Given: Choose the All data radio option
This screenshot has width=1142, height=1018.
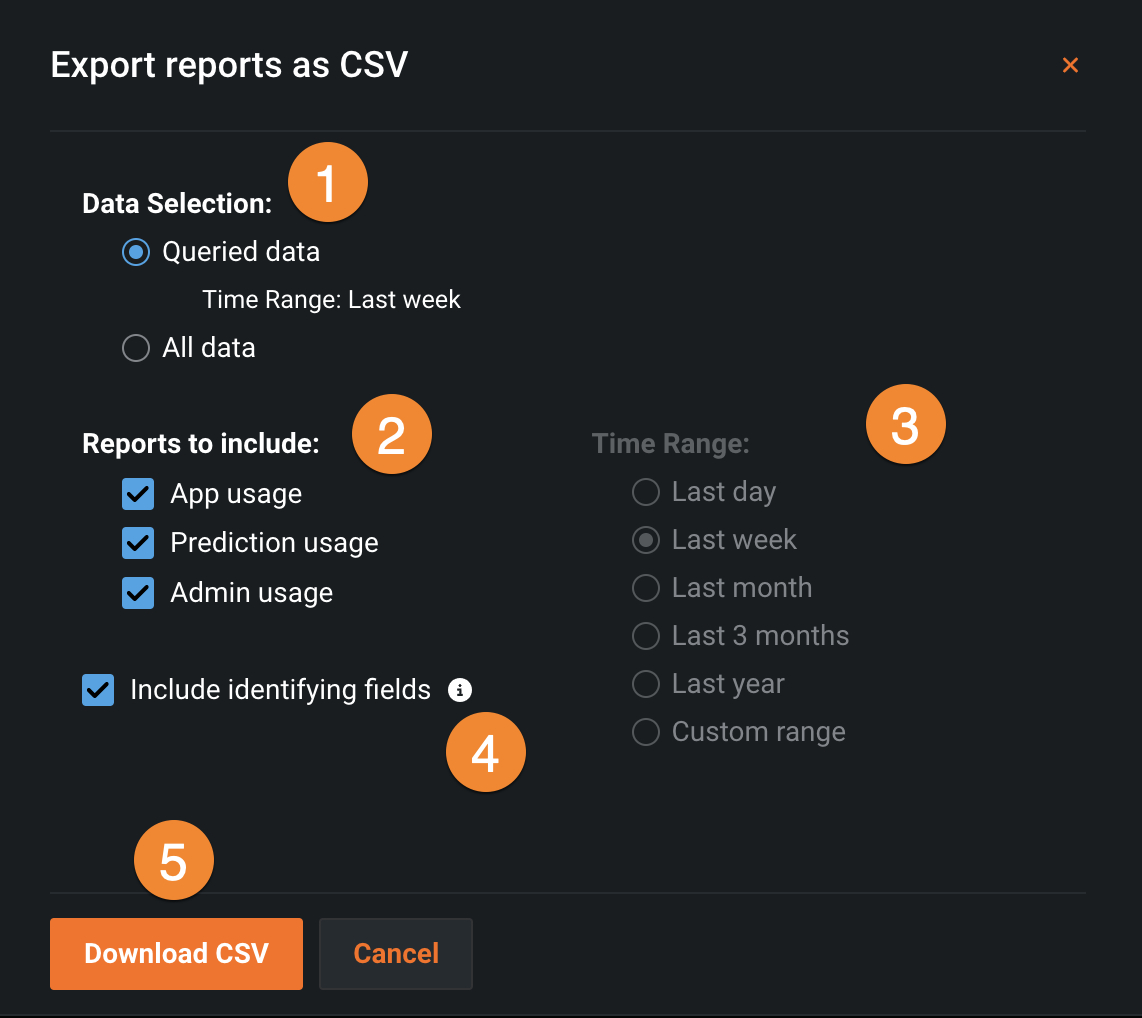Looking at the screenshot, I should [136, 348].
